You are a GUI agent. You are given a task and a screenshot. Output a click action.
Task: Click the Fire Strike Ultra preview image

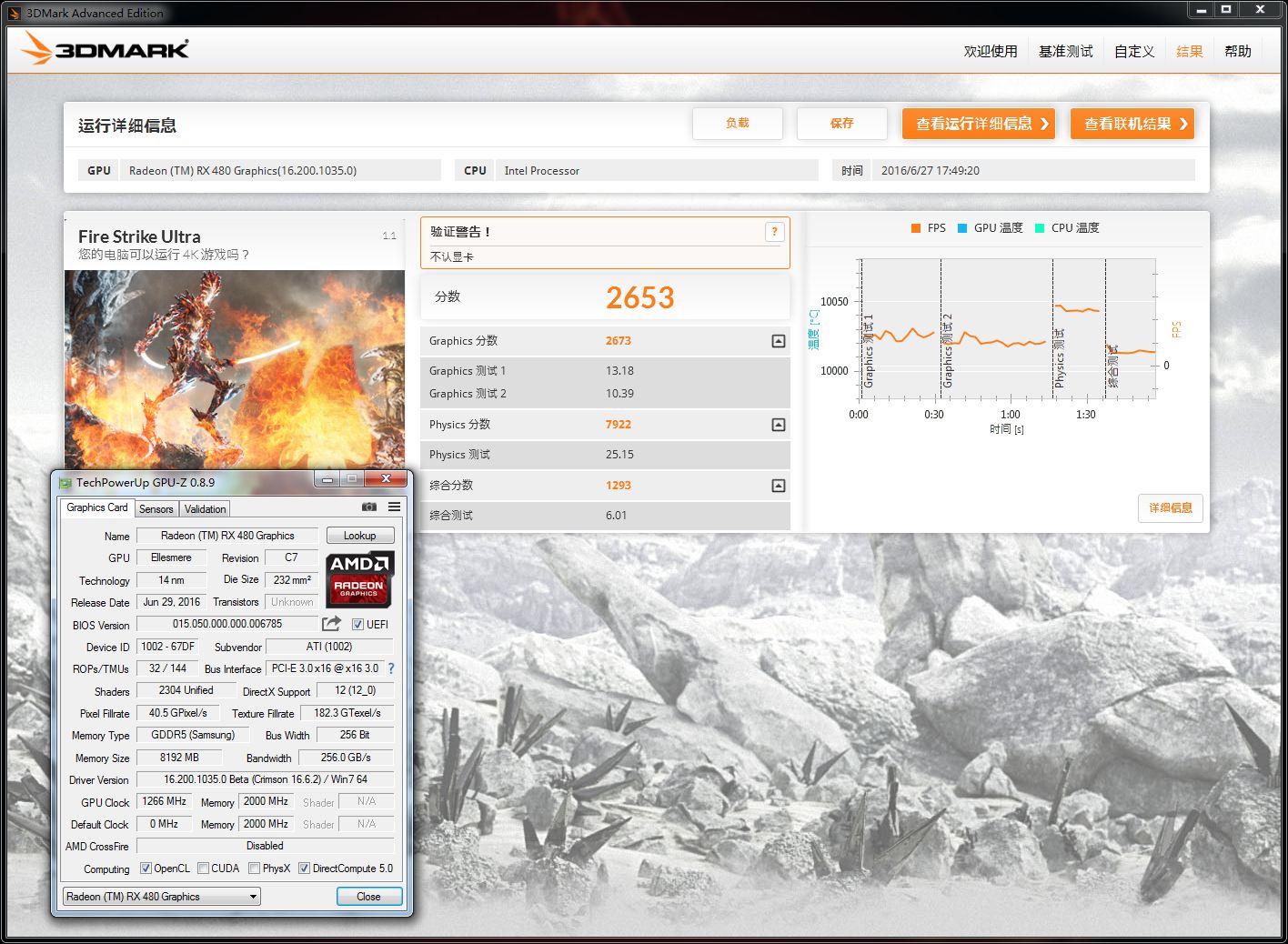click(235, 369)
